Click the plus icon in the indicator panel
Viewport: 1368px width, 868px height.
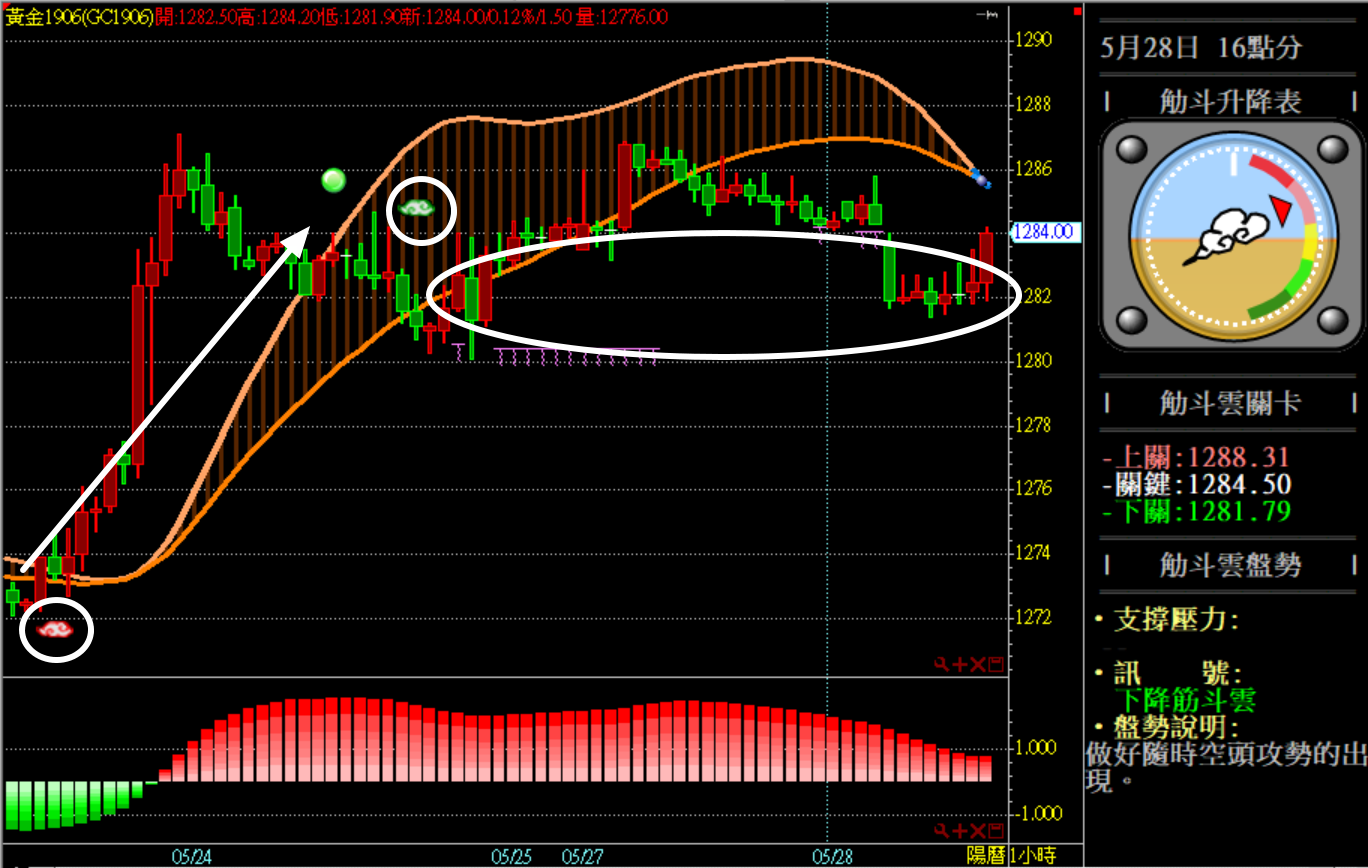click(959, 832)
